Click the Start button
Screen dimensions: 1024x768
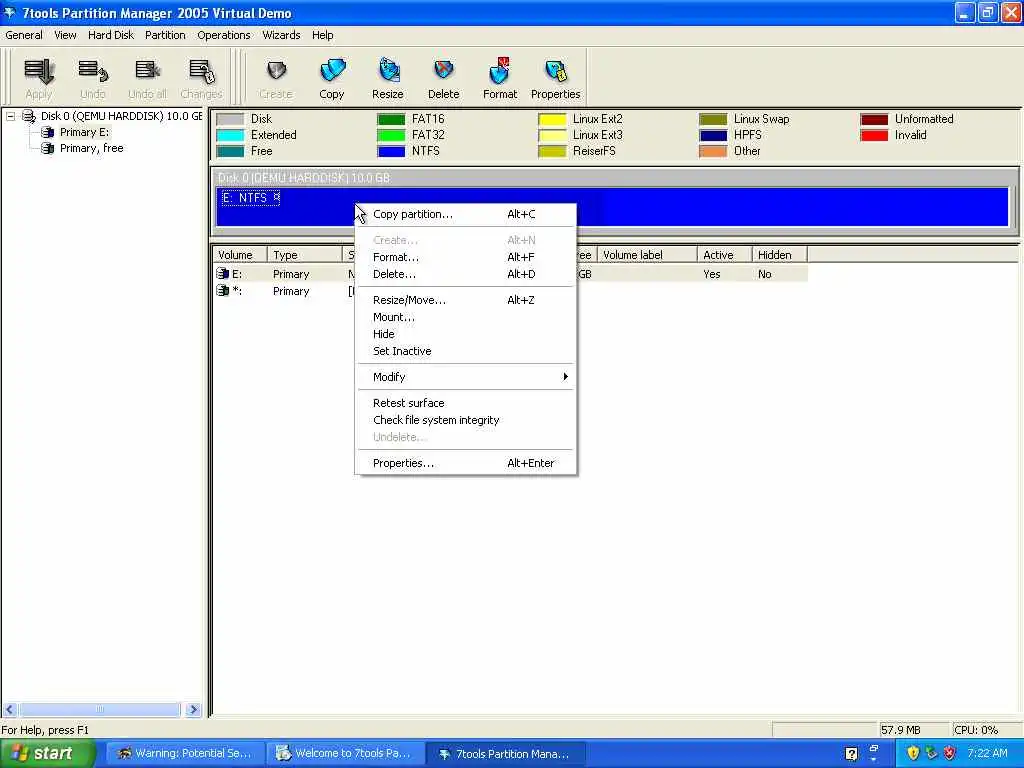47,754
